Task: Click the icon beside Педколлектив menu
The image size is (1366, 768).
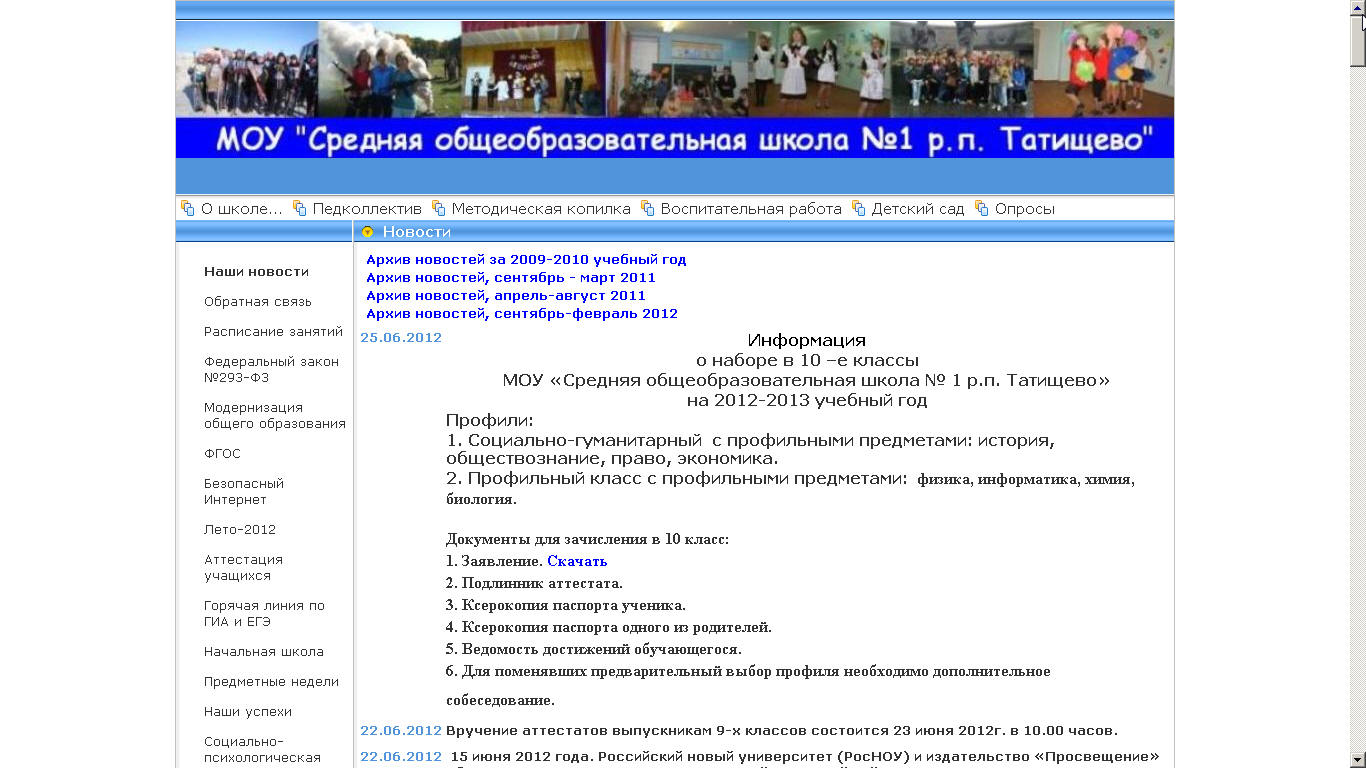Action: (x=299, y=208)
